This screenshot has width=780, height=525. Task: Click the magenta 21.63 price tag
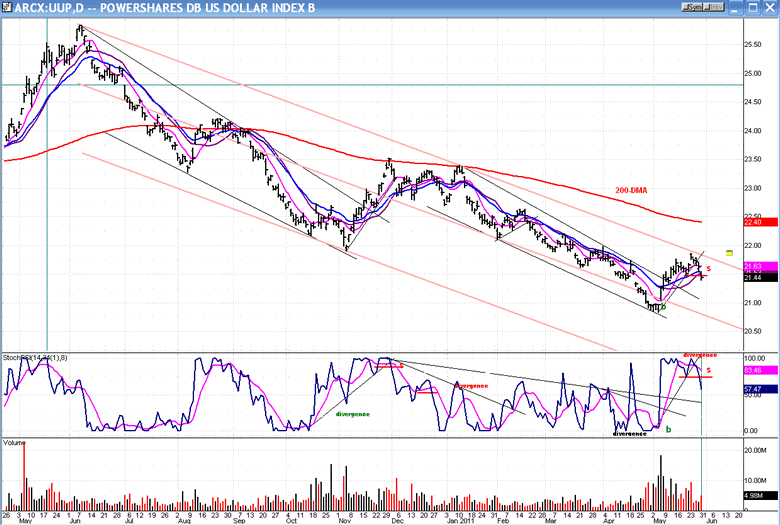click(759, 266)
